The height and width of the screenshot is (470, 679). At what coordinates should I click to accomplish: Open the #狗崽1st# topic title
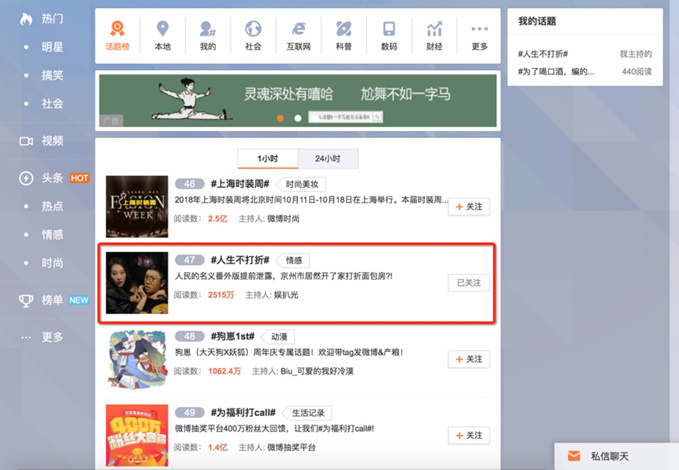coord(233,336)
